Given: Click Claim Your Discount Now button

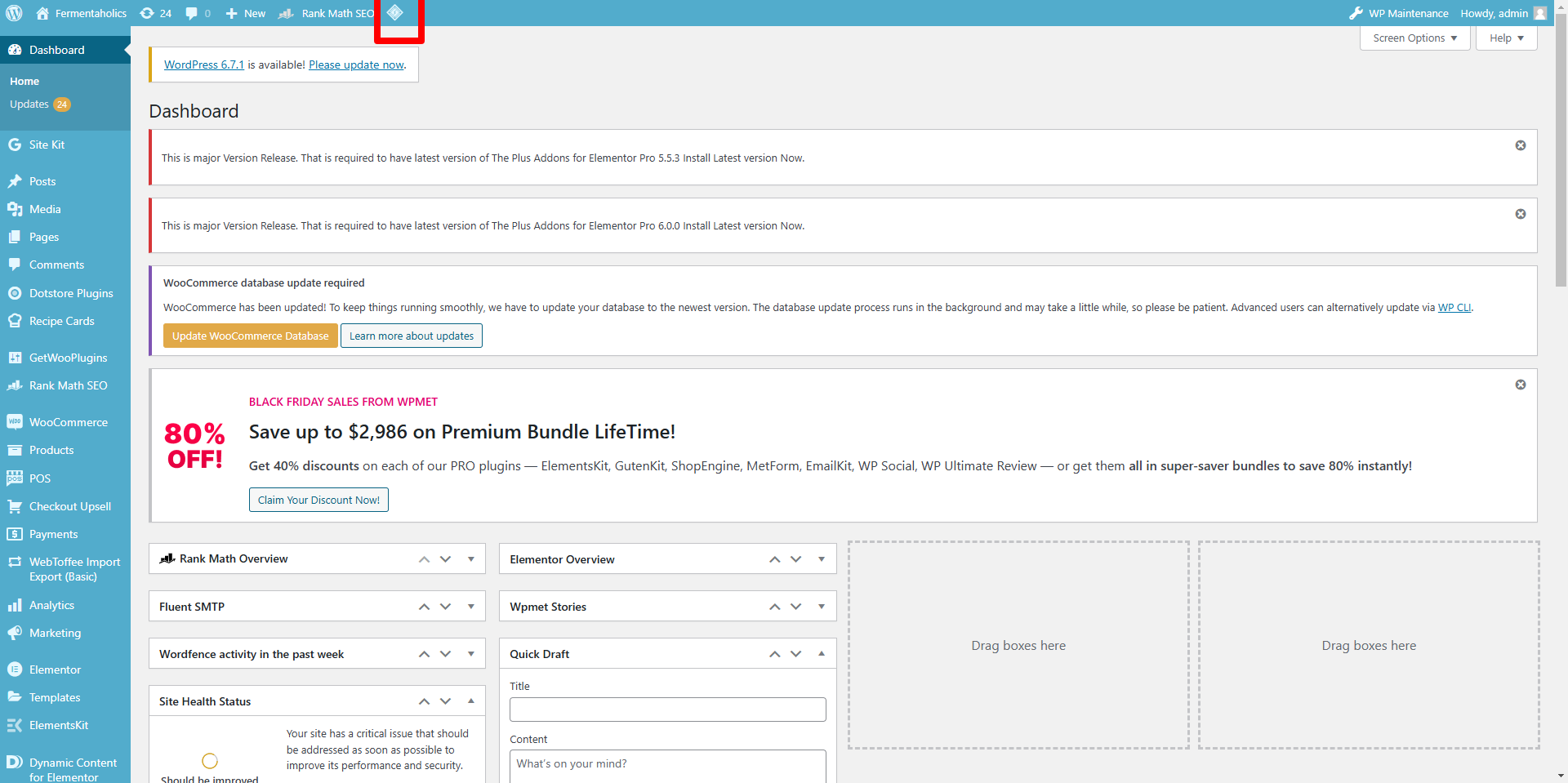Looking at the screenshot, I should tap(318, 500).
